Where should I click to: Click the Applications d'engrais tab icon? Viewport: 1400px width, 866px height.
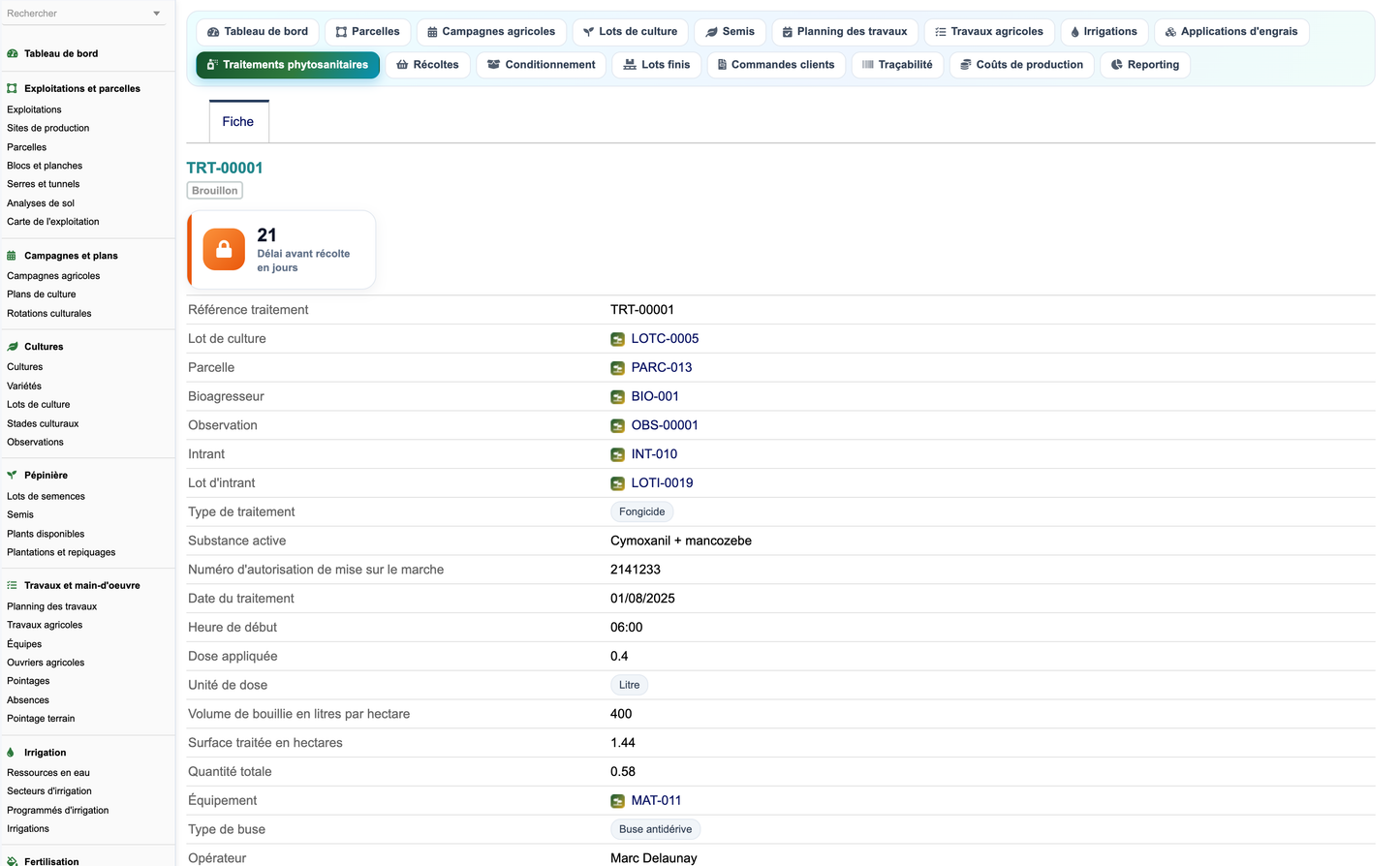point(1170,32)
